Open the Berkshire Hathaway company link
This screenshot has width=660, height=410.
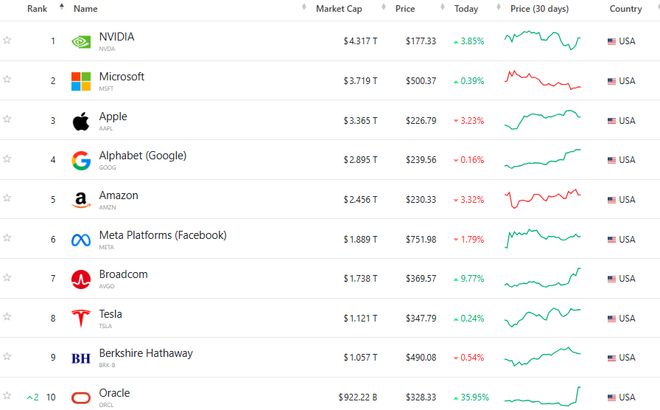146,353
